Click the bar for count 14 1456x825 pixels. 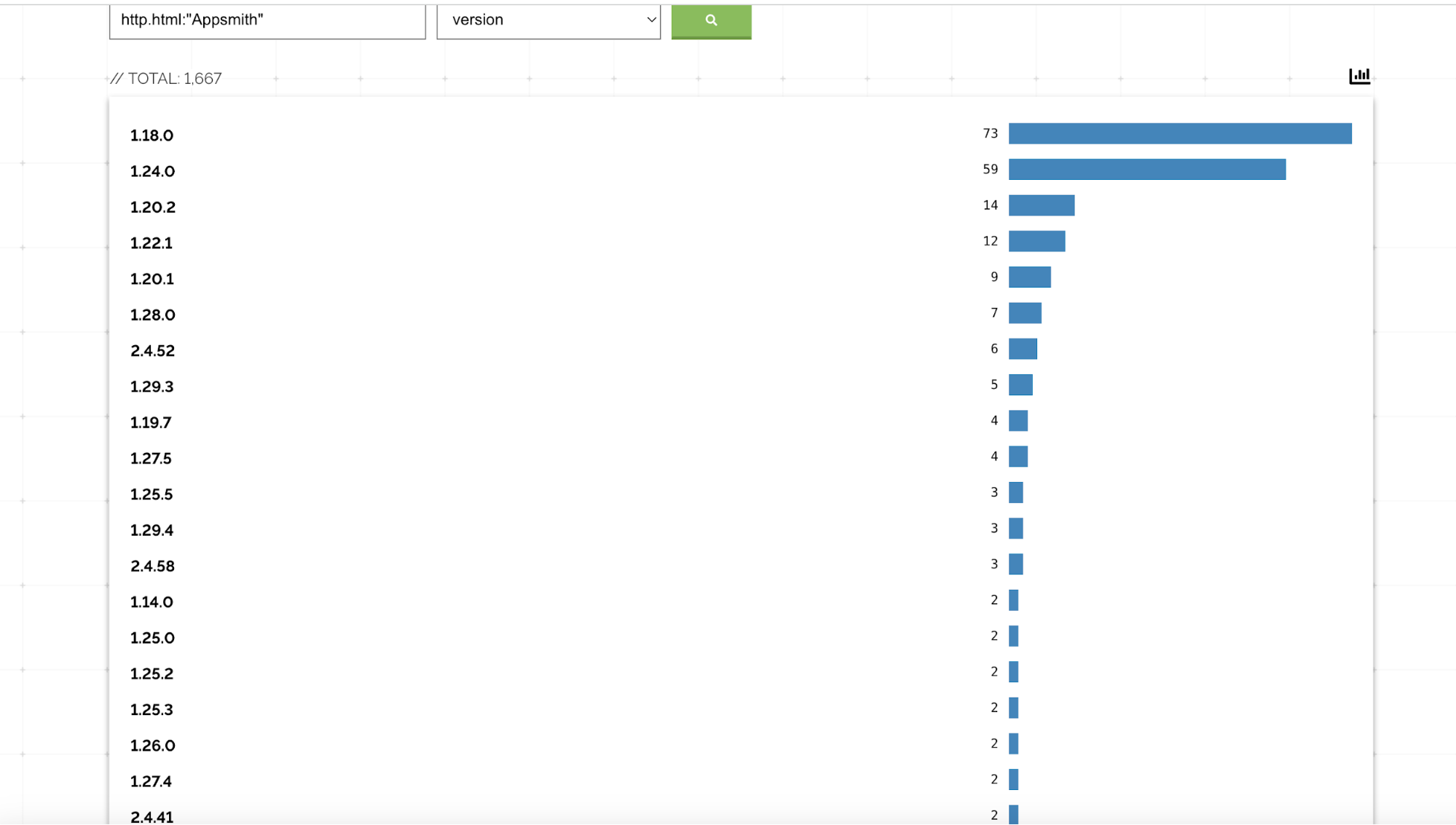tap(1041, 205)
